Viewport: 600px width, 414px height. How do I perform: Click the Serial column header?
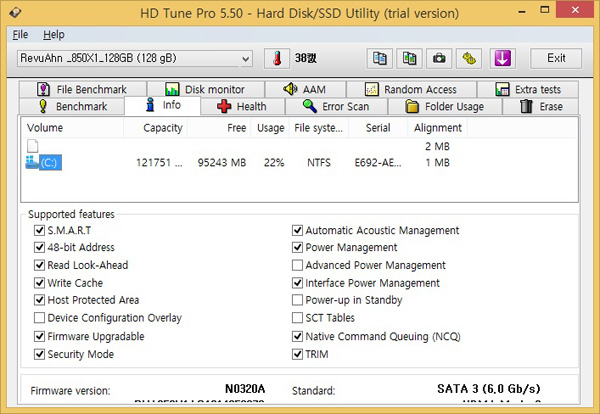[378, 128]
